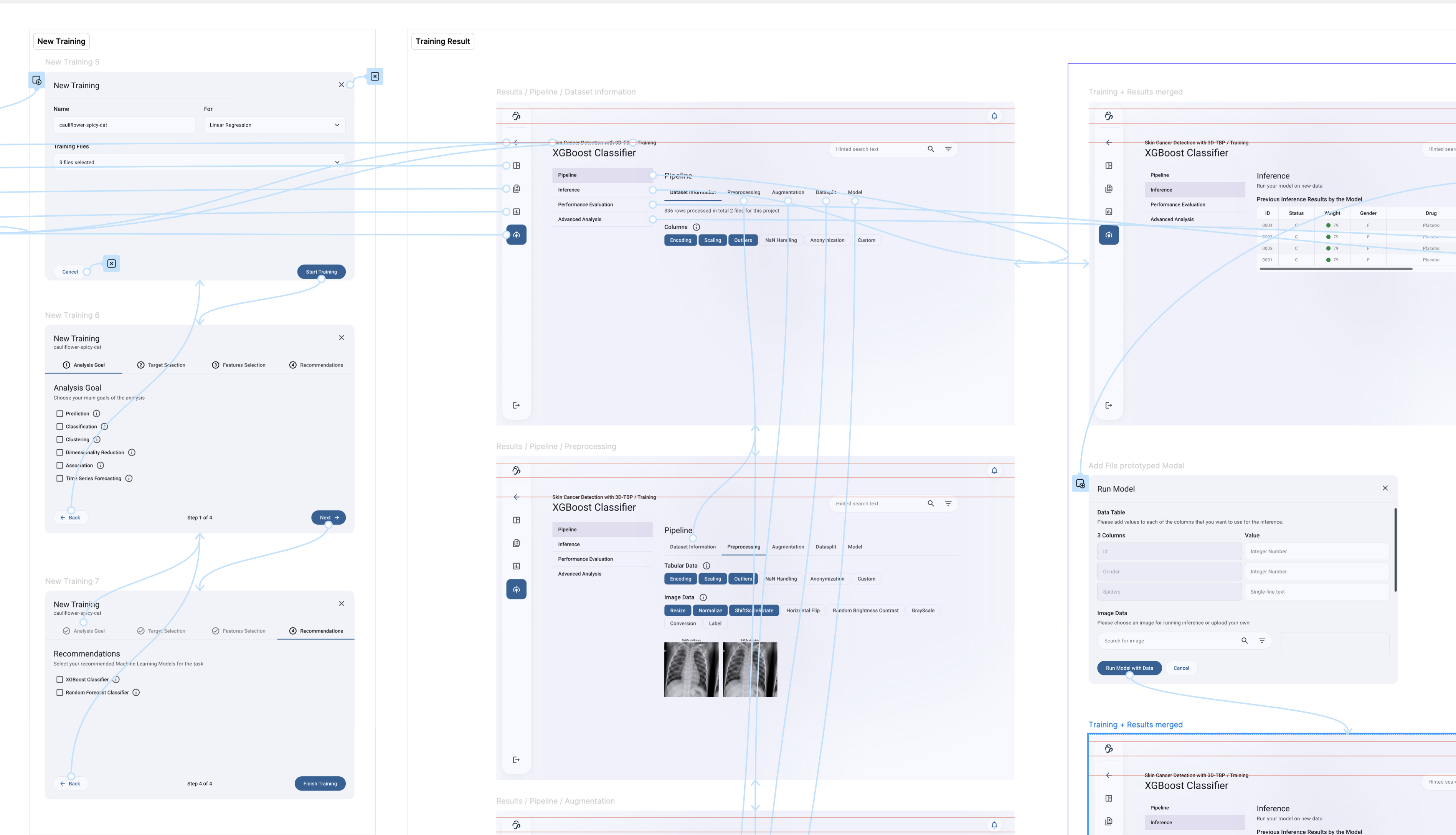Select Performance Evaluation in Dataset Information frame menu

(602, 205)
